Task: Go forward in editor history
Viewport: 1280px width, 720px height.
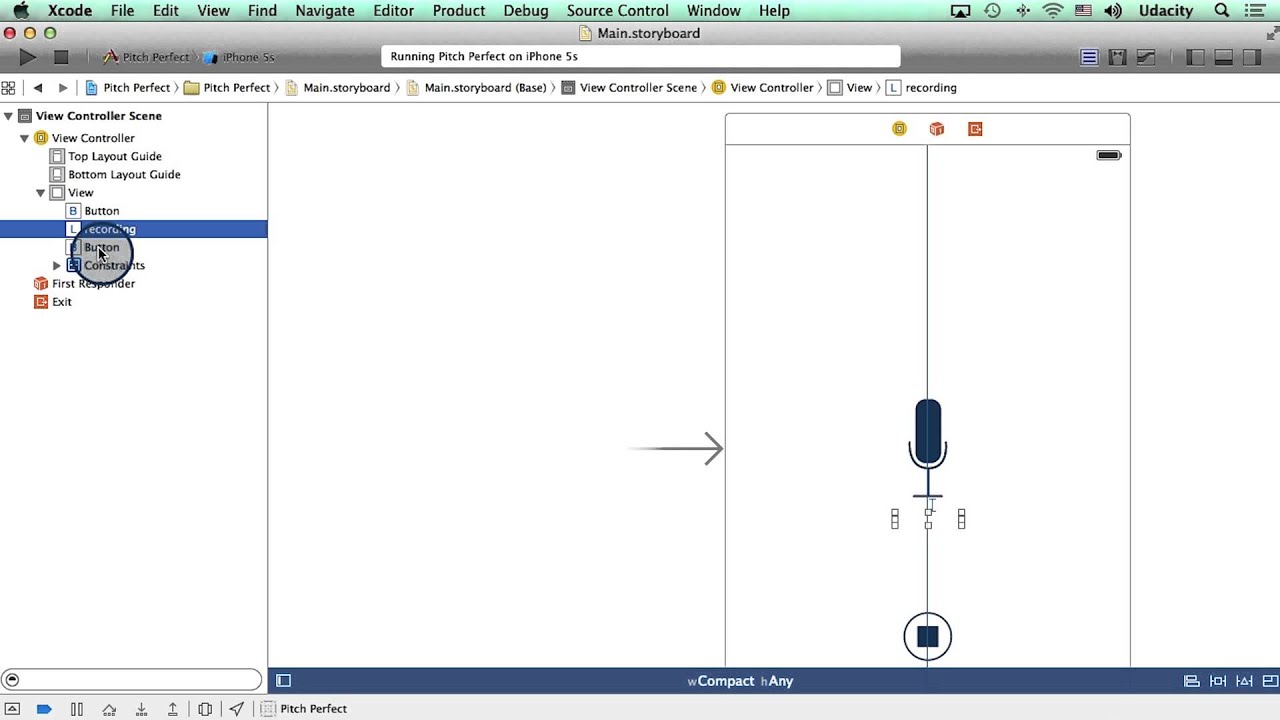Action: pyautogui.click(x=63, y=88)
